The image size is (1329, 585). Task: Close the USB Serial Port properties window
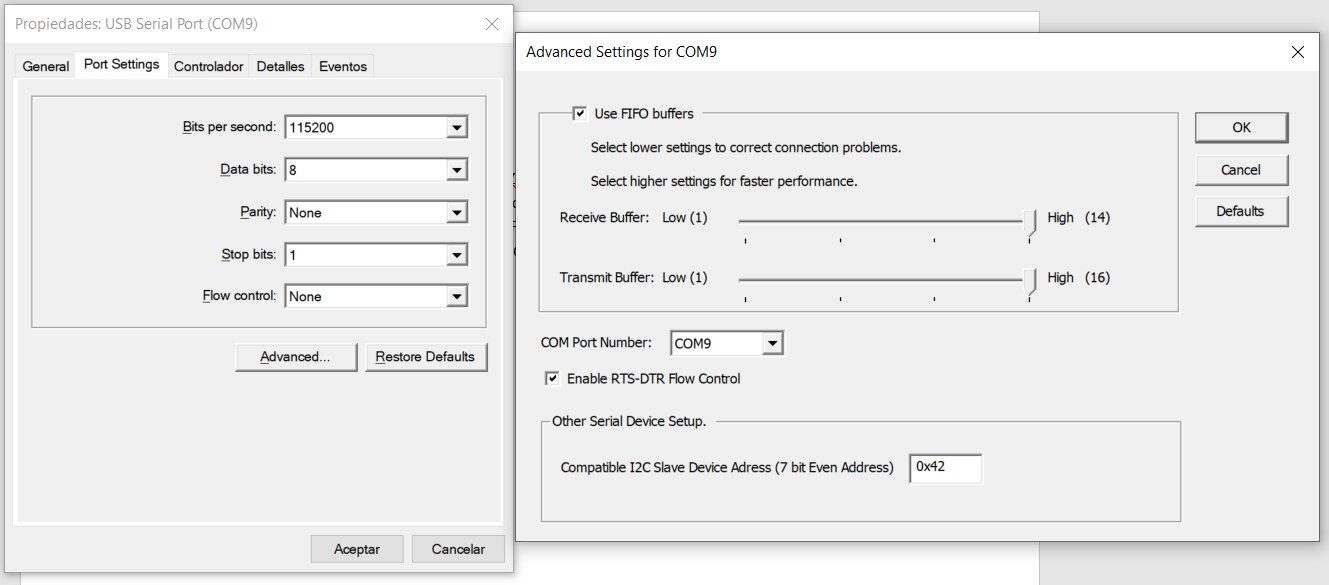492,23
